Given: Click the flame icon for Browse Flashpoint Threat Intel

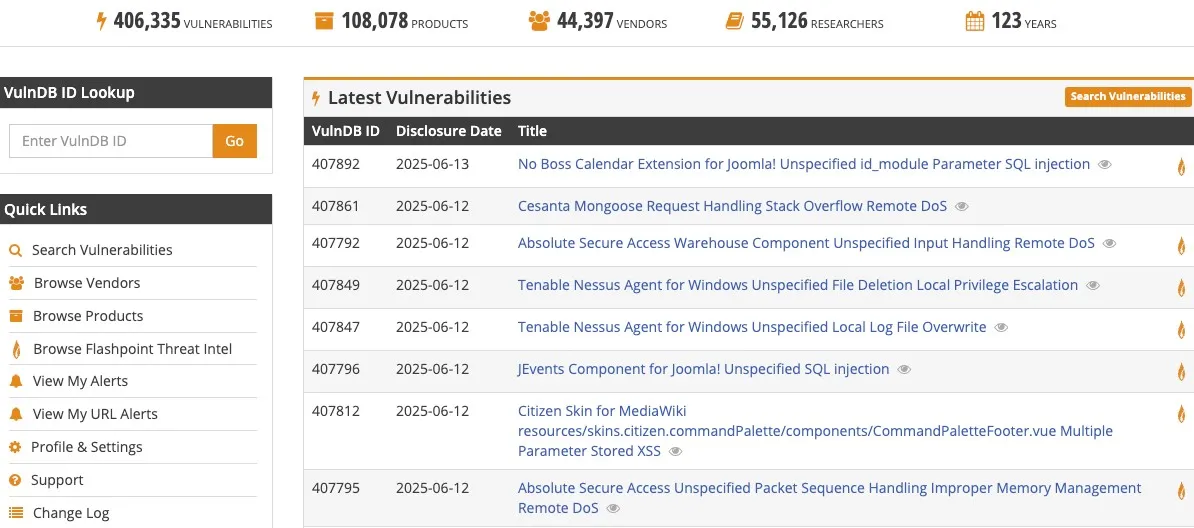Looking at the screenshot, I should point(16,350).
